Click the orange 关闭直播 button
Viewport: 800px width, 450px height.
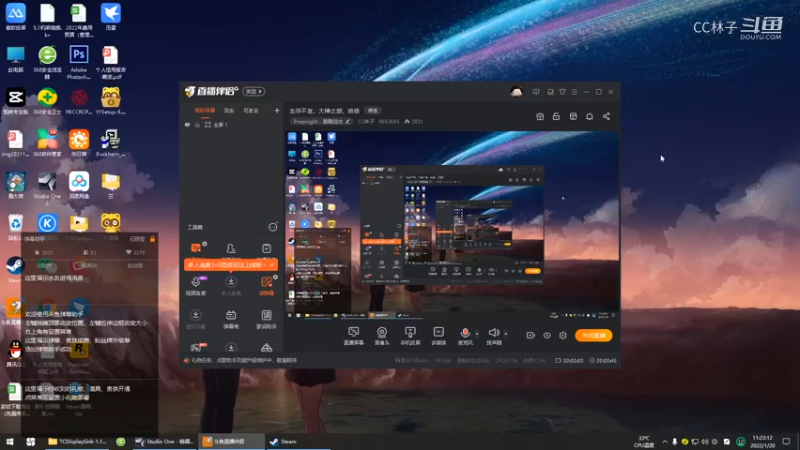[x=593, y=335]
